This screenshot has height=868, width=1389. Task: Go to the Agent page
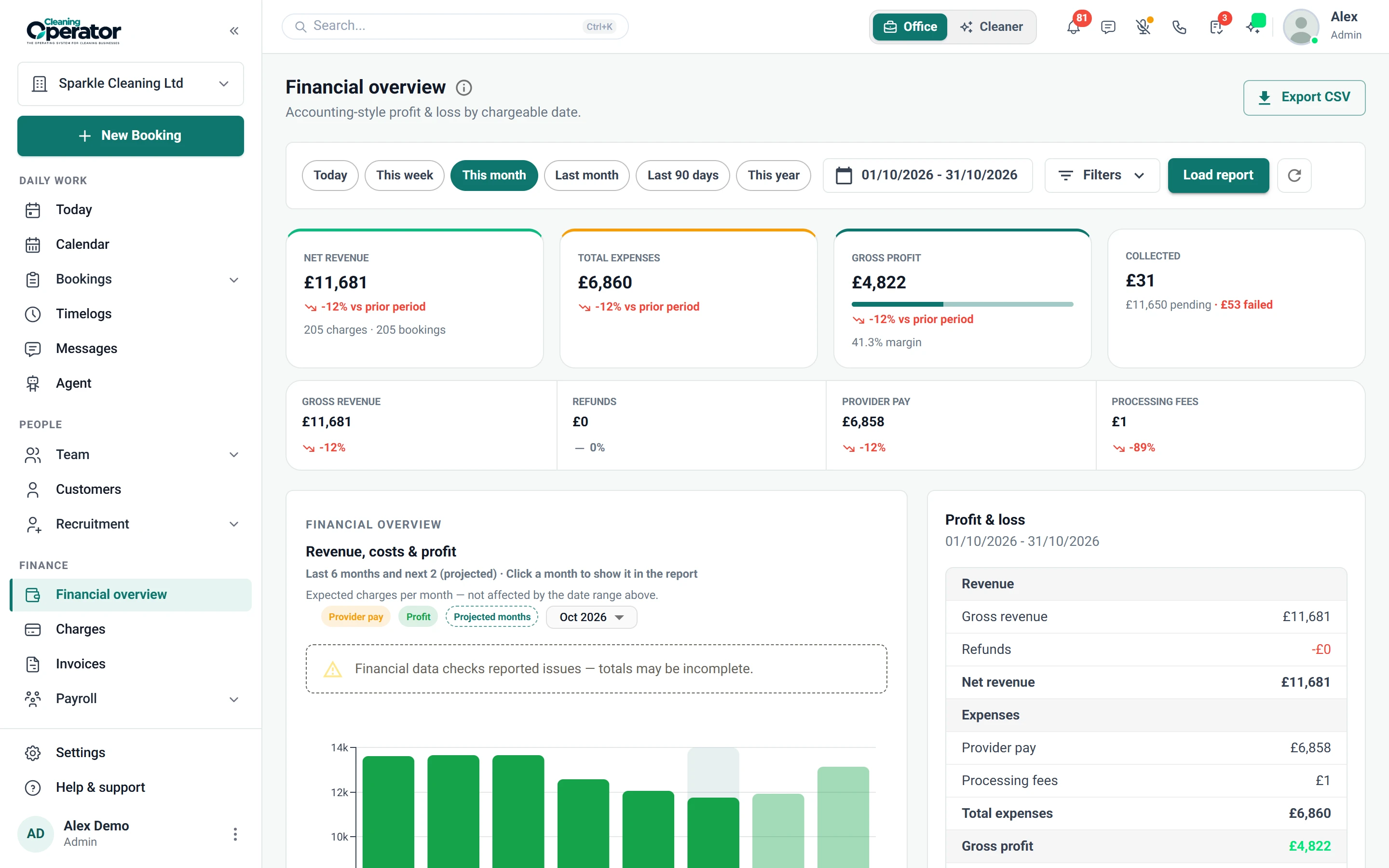[130, 383]
